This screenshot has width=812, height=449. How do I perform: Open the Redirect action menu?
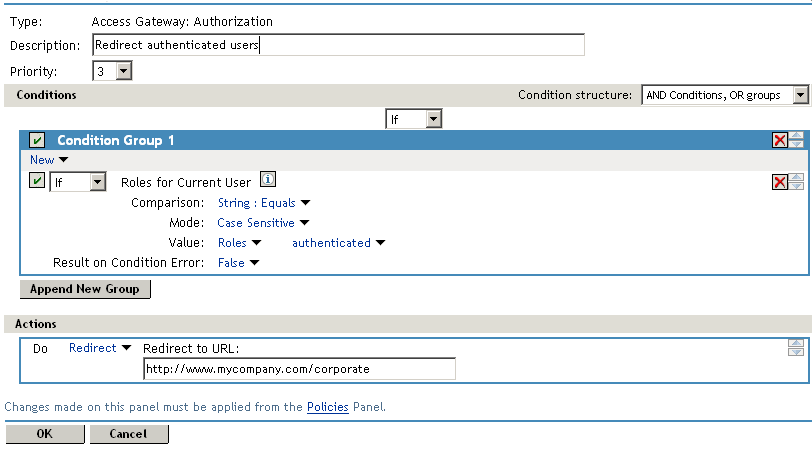tap(100, 348)
